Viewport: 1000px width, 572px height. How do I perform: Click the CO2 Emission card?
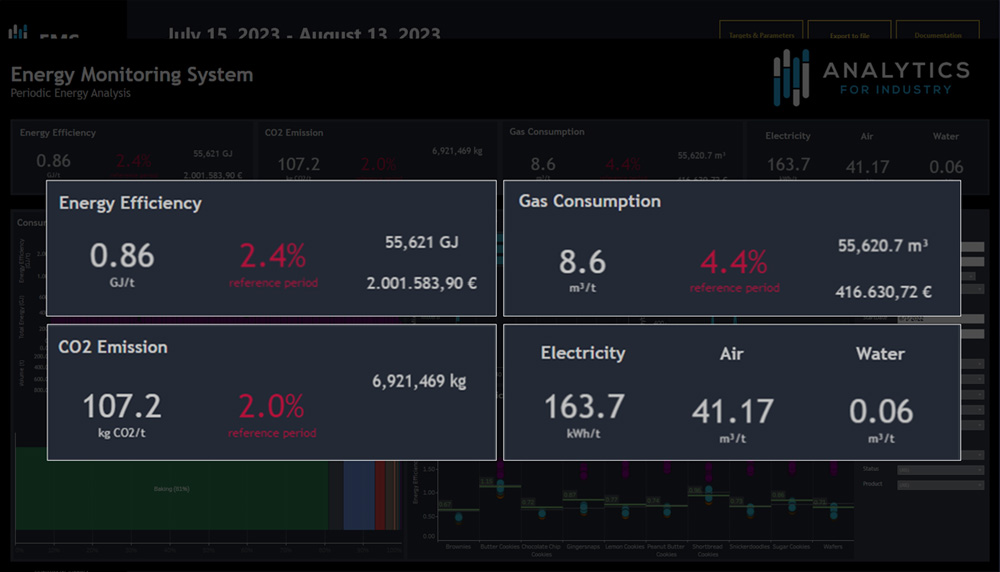pos(271,391)
